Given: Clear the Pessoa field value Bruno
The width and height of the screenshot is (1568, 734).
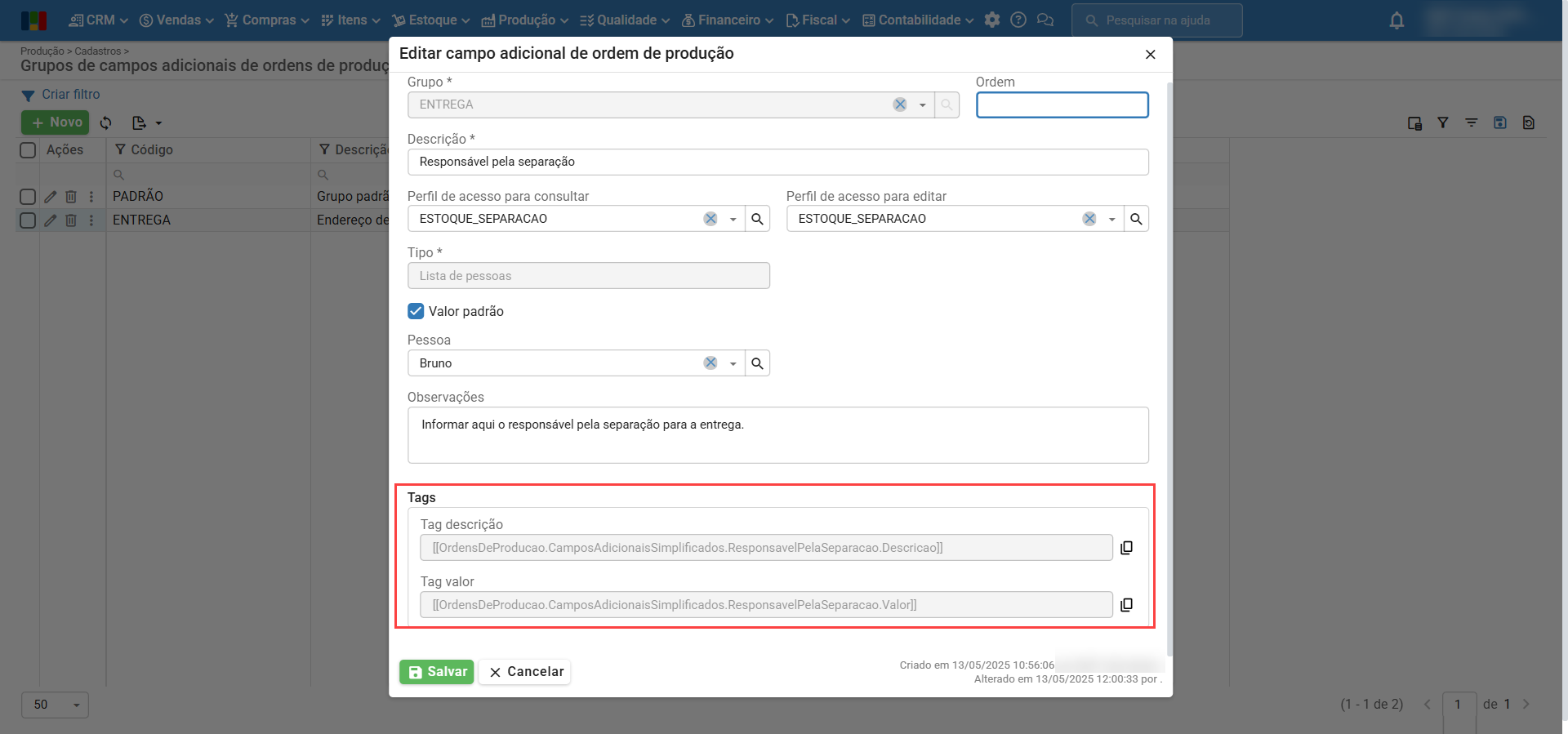Looking at the screenshot, I should [x=710, y=363].
